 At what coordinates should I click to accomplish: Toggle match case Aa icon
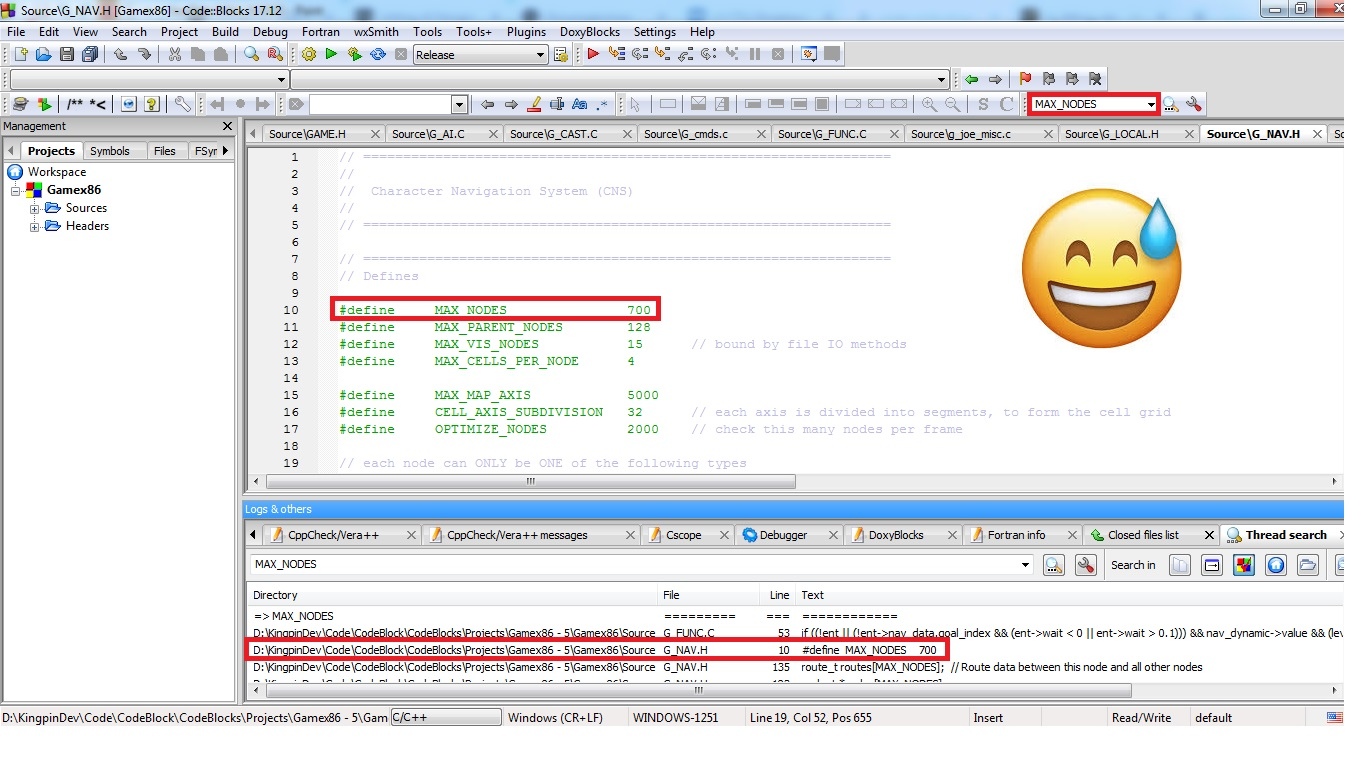(580, 104)
